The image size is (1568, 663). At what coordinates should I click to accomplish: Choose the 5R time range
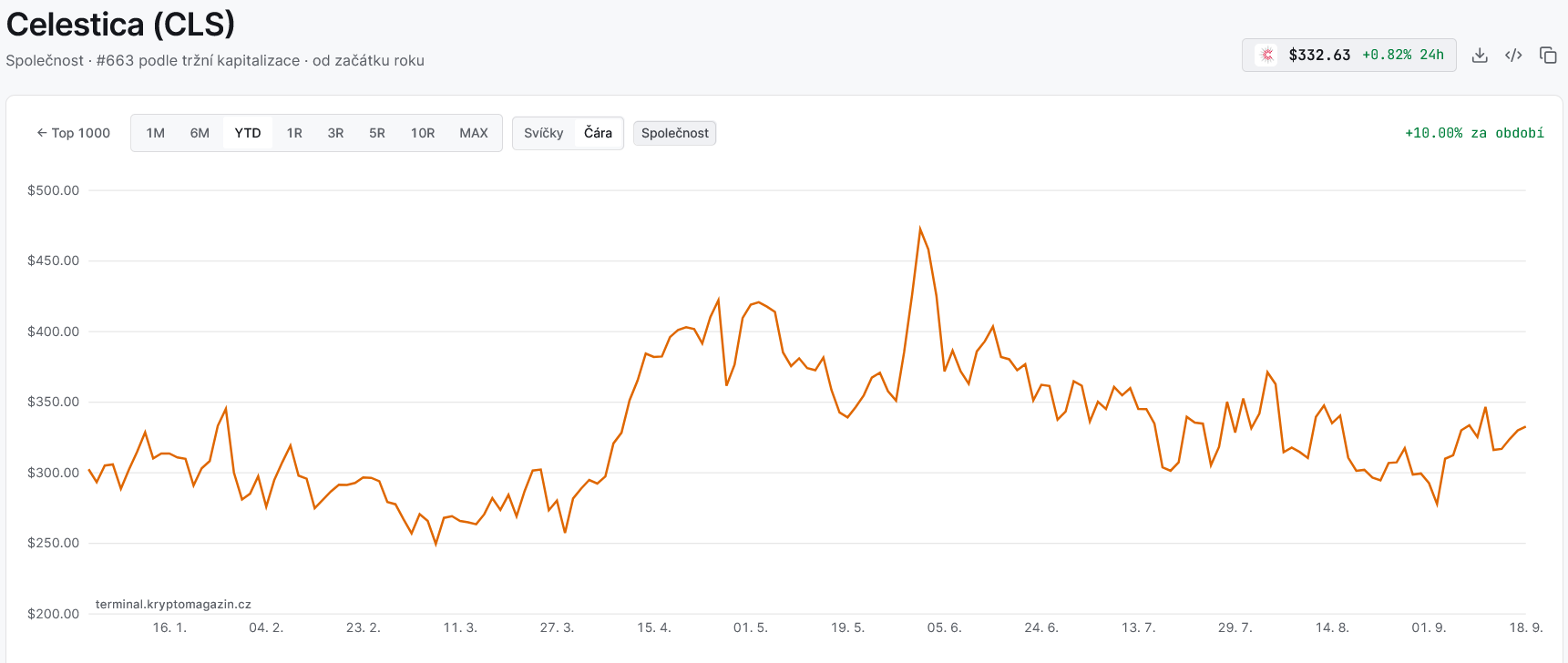tap(377, 133)
